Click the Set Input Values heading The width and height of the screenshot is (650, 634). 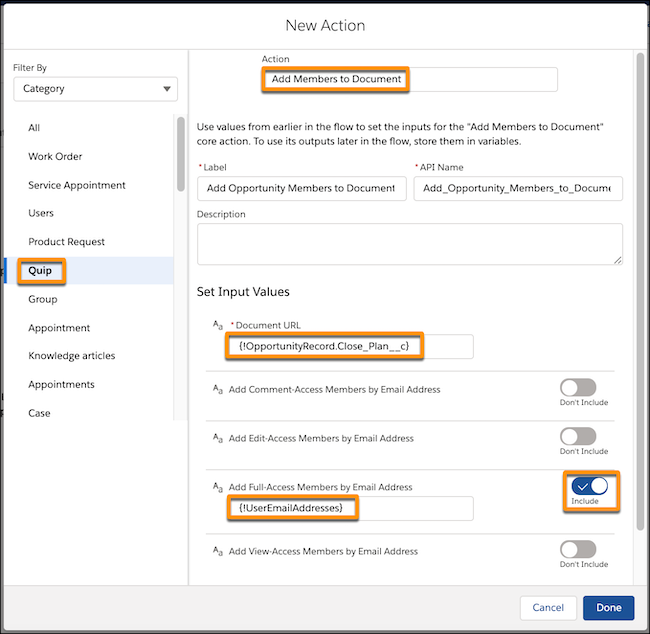tap(243, 292)
